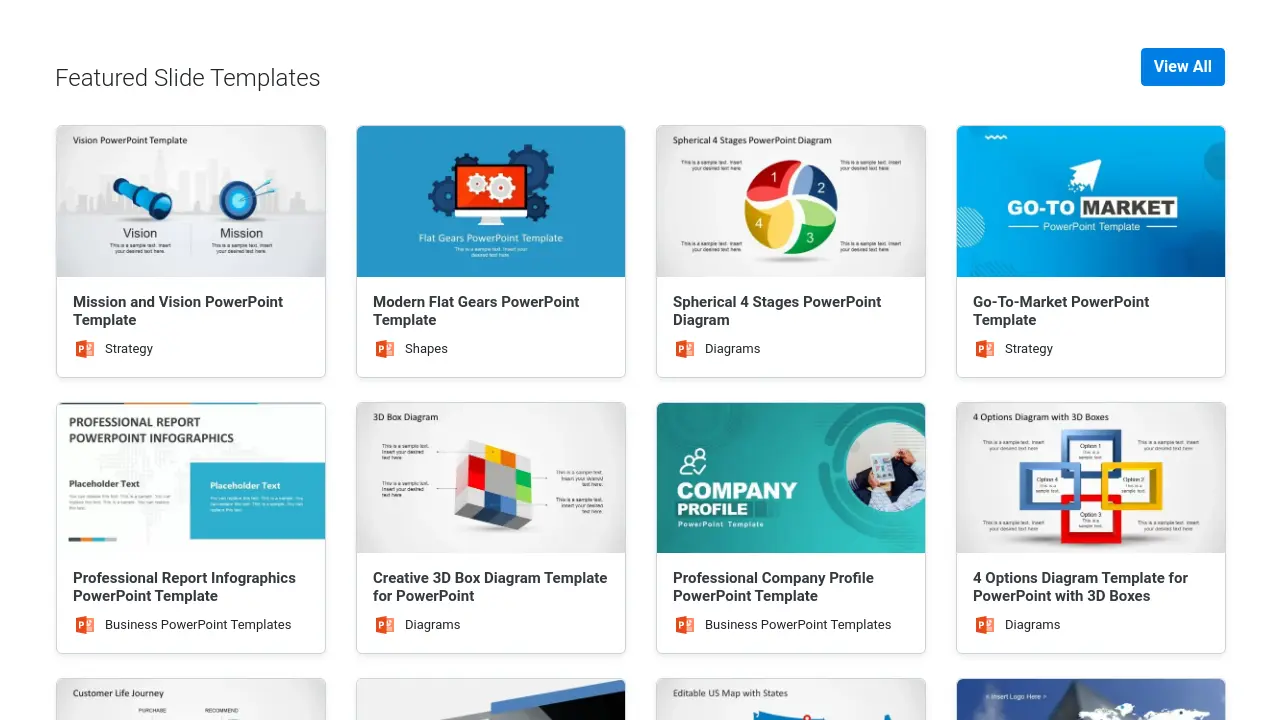
Task: Click PowerPoint icon on the 4 Options Diagram card
Action: [985, 625]
